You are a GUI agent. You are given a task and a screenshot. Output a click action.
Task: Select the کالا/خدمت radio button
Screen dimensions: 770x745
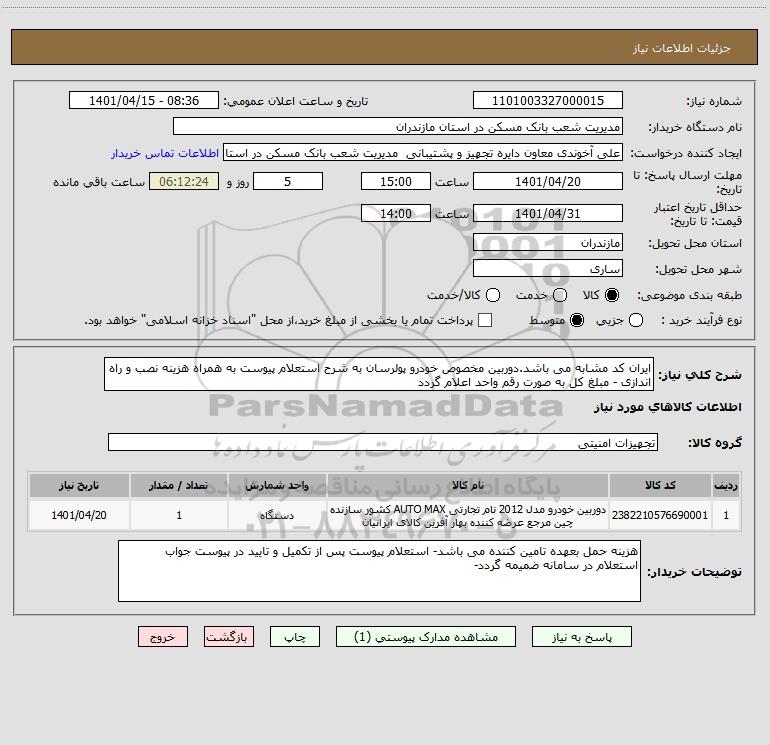pos(493,295)
